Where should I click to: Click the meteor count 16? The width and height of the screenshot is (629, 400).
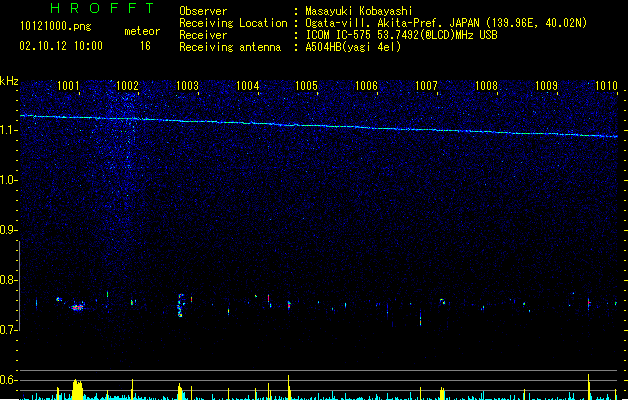[x=145, y=46]
